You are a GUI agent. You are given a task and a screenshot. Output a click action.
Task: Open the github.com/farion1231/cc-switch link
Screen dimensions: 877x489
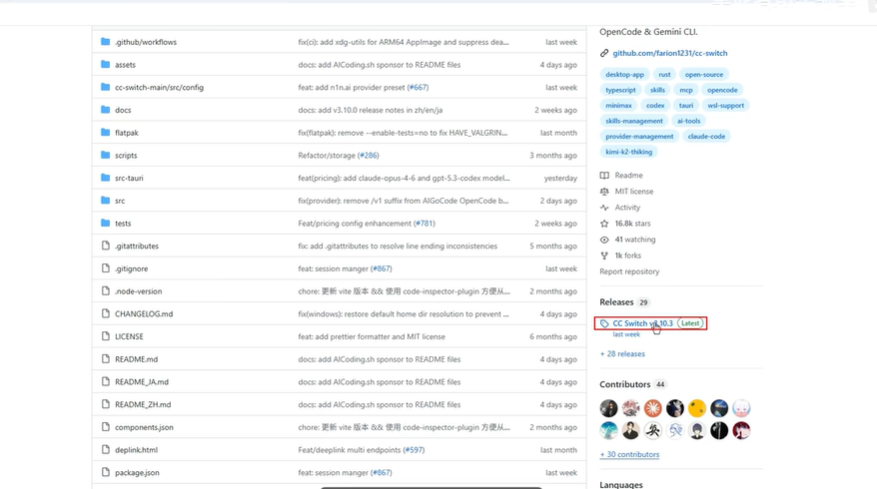[x=669, y=53]
